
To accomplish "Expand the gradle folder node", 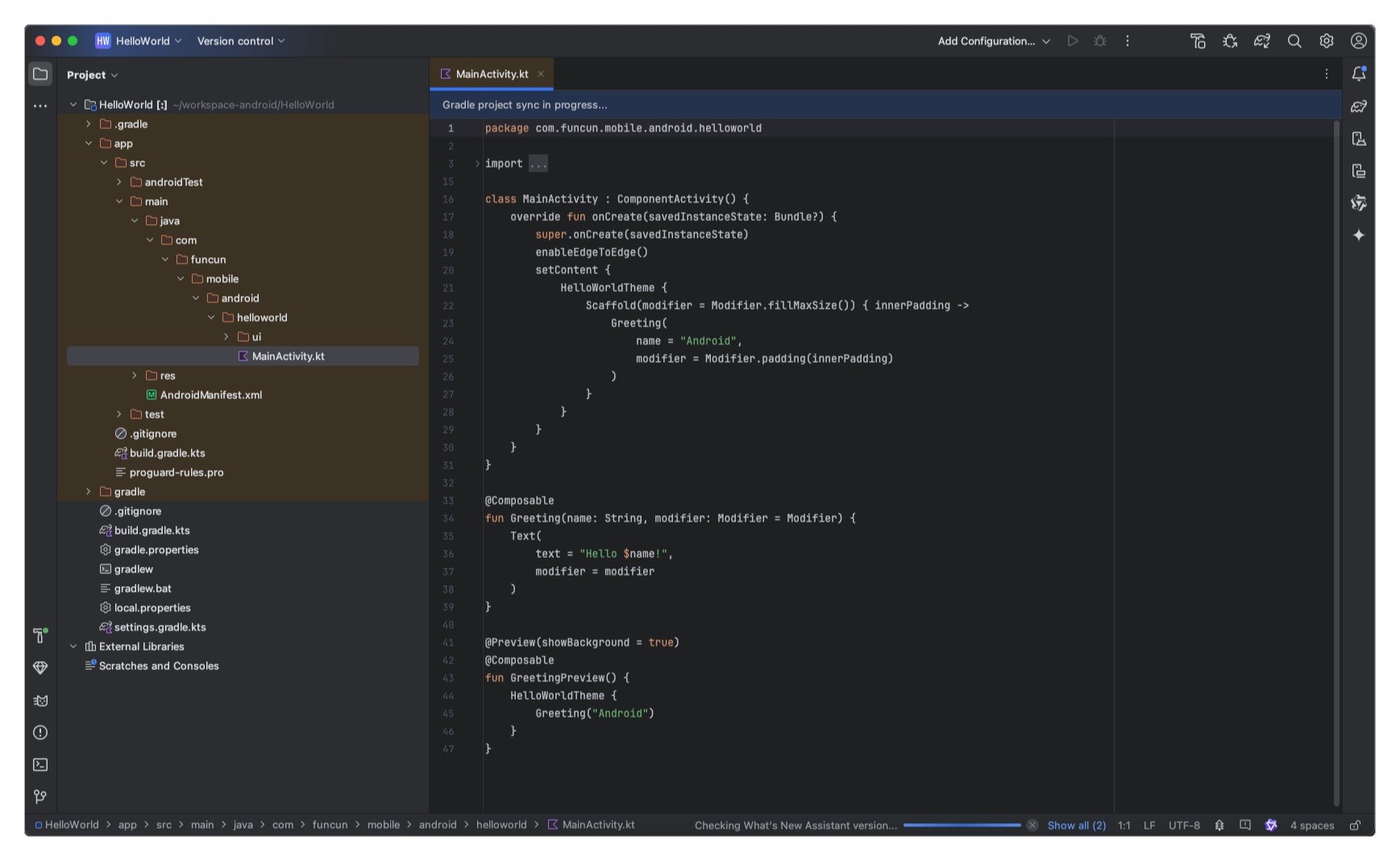I will click(89, 492).
